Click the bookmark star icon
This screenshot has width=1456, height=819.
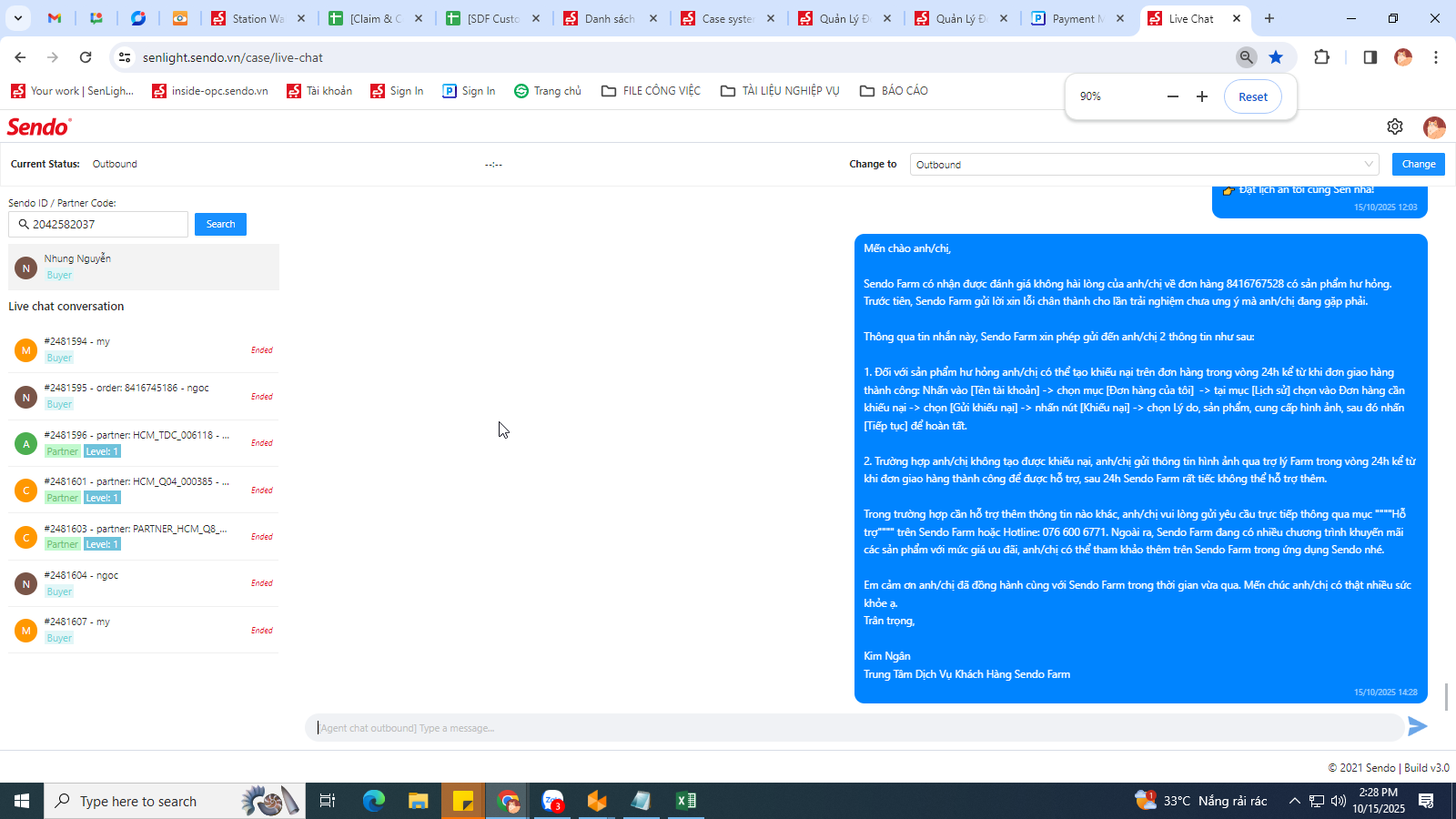[x=1276, y=57]
